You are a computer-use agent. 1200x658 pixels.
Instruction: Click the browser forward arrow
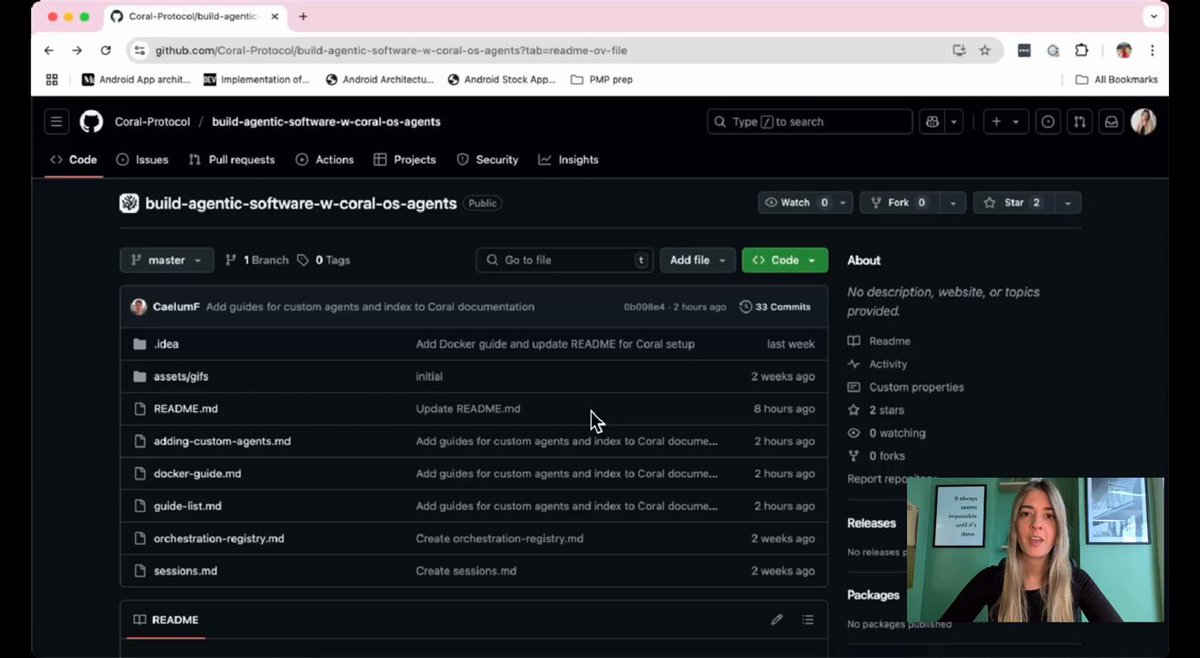click(77, 50)
